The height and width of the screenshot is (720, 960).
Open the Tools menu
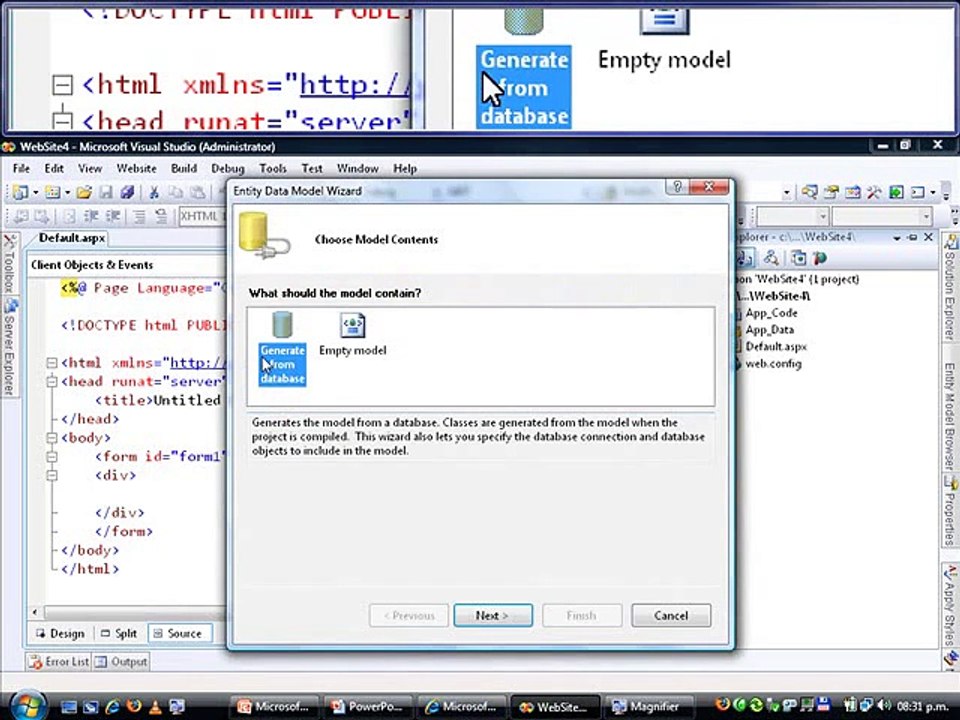[272, 168]
